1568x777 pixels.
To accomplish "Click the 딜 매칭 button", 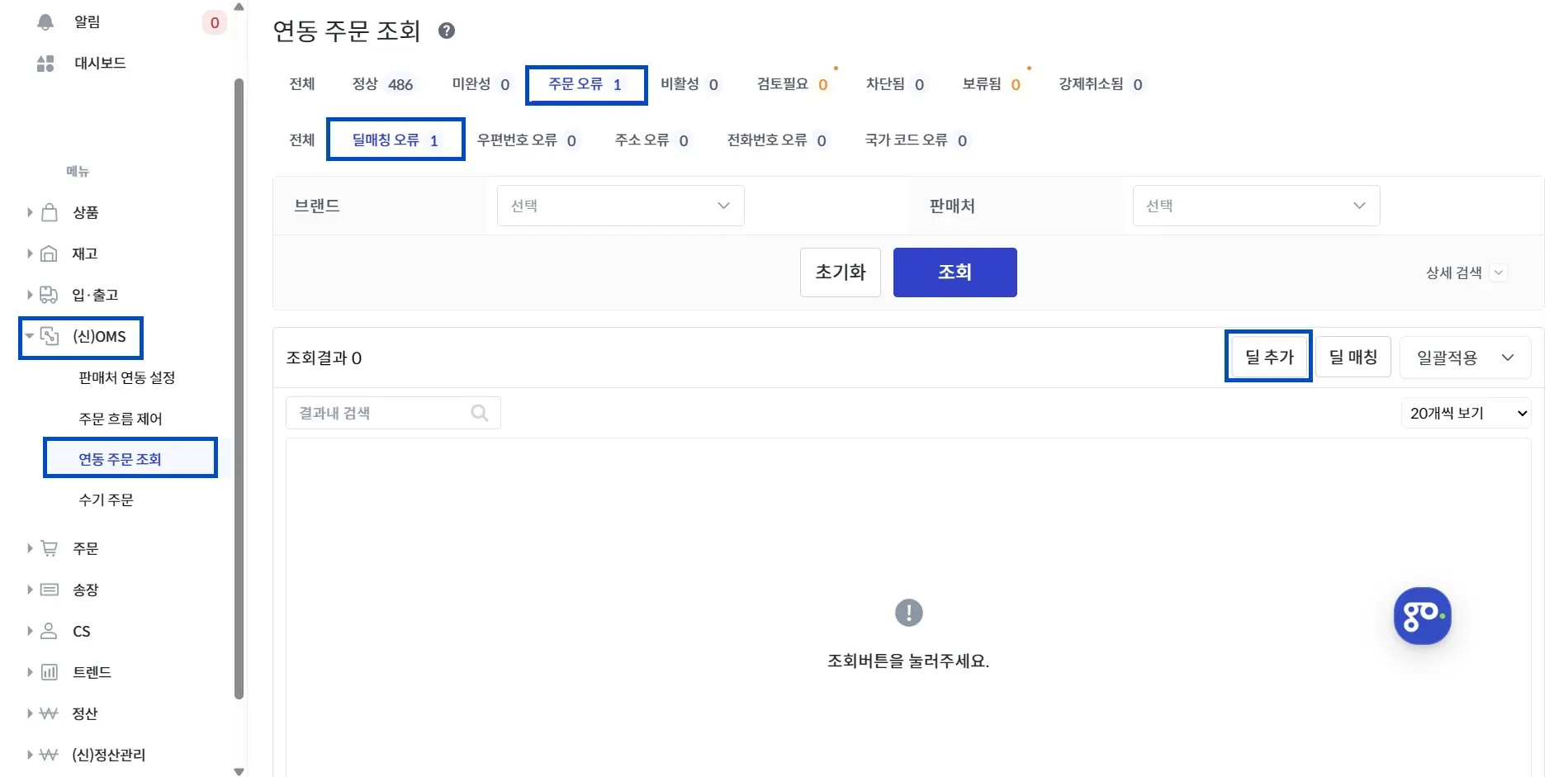I will click(x=1353, y=357).
